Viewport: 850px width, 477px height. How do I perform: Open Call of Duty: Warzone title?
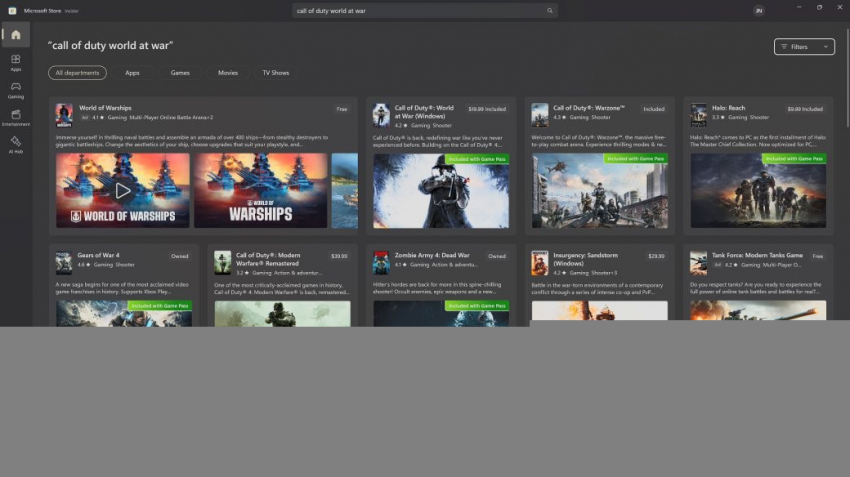589,108
